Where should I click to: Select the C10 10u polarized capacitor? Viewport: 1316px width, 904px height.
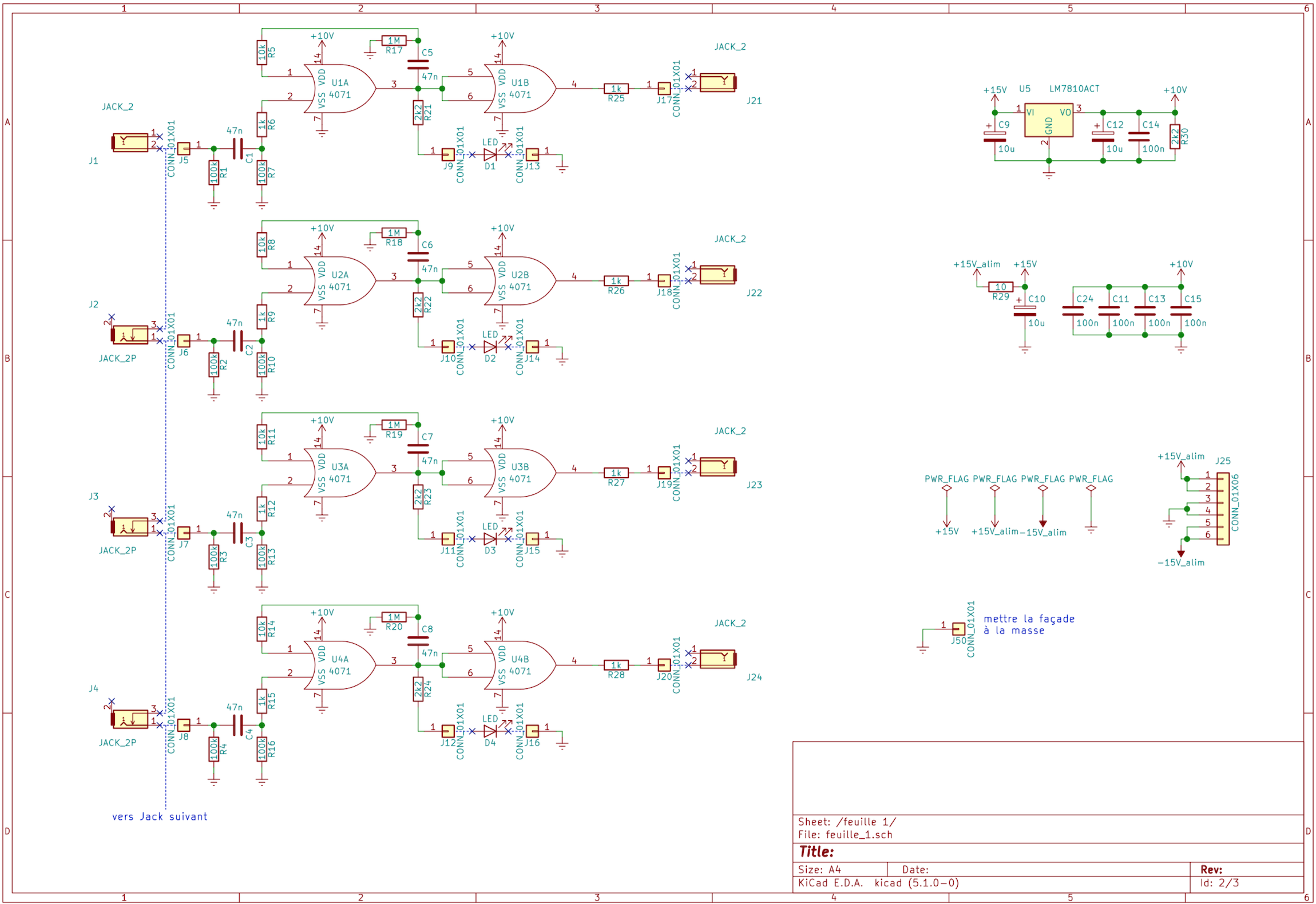[1024, 311]
